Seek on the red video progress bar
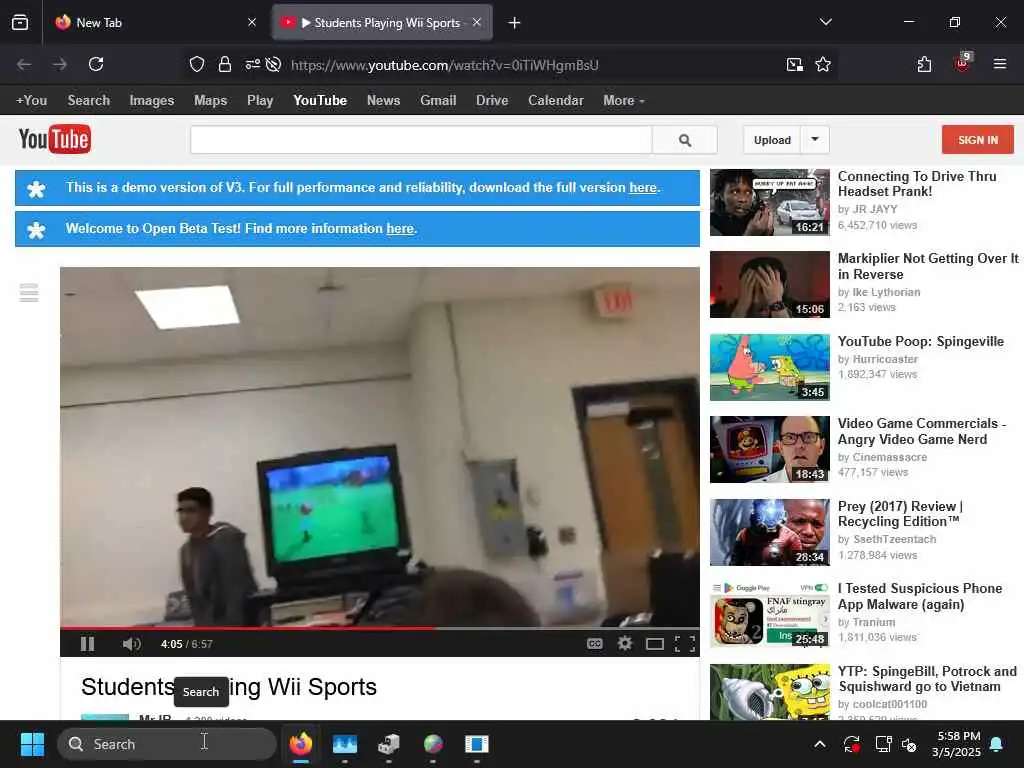Viewport: 1024px width, 768px height. (x=379, y=628)
